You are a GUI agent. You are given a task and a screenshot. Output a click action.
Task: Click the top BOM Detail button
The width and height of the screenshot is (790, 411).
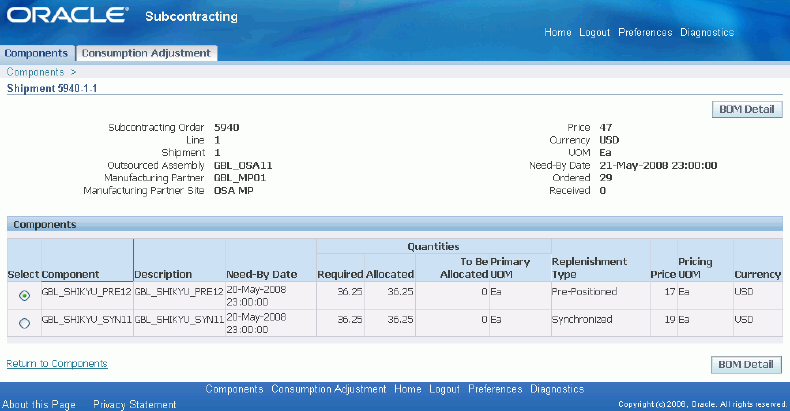click(747, 109)
